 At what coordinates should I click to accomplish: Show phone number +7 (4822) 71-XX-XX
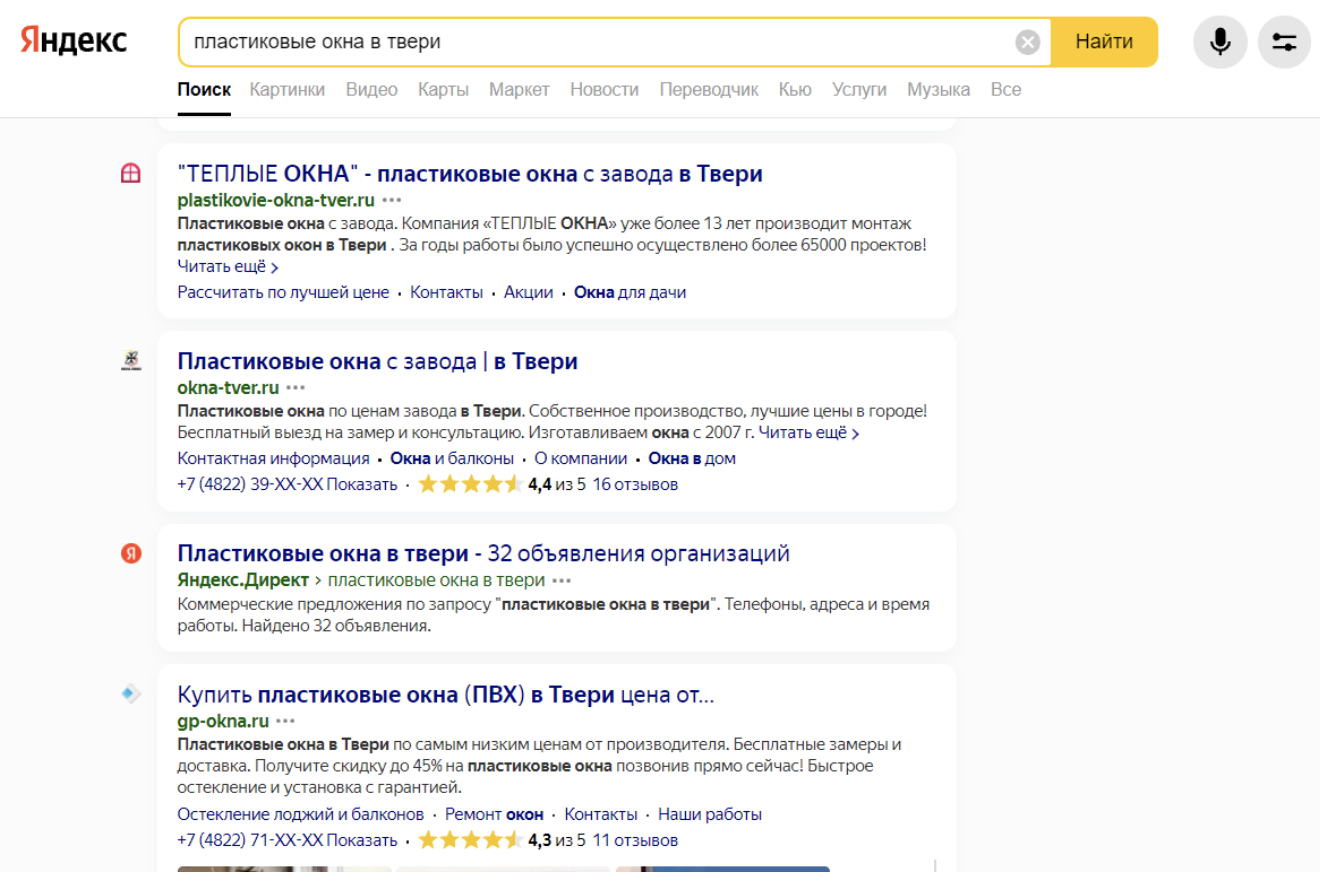(x=287, y=840)
